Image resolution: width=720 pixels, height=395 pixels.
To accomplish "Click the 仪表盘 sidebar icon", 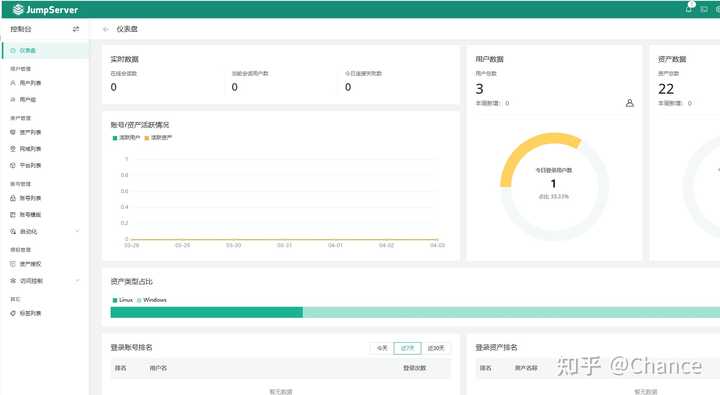I will pos(13,51).
